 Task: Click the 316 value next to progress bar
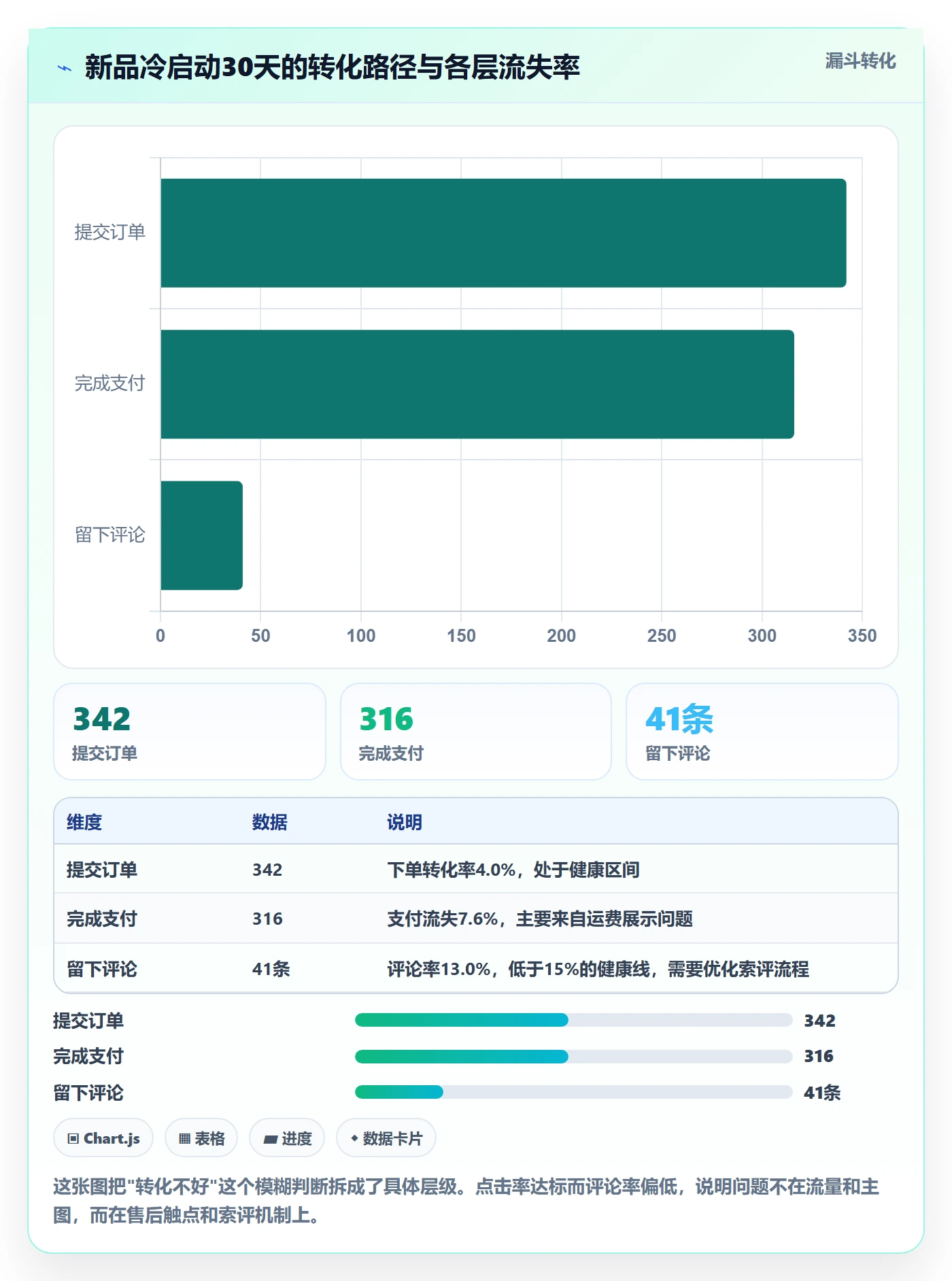[819, 1056]
